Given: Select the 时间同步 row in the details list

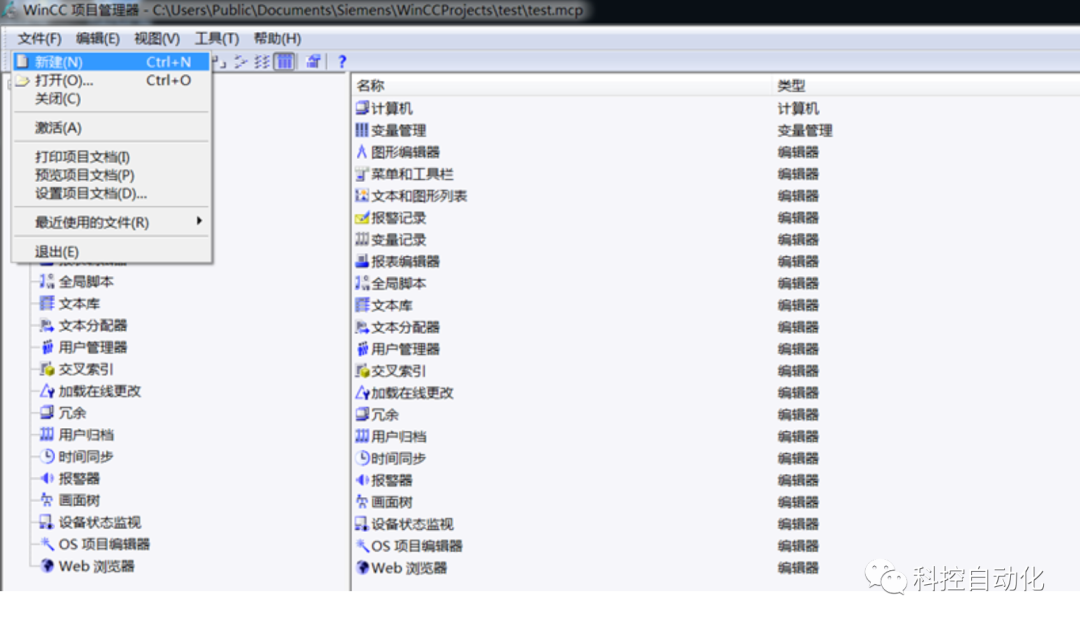Looking at the screenshot, I should pyautogui.click(x=716, y=459).
